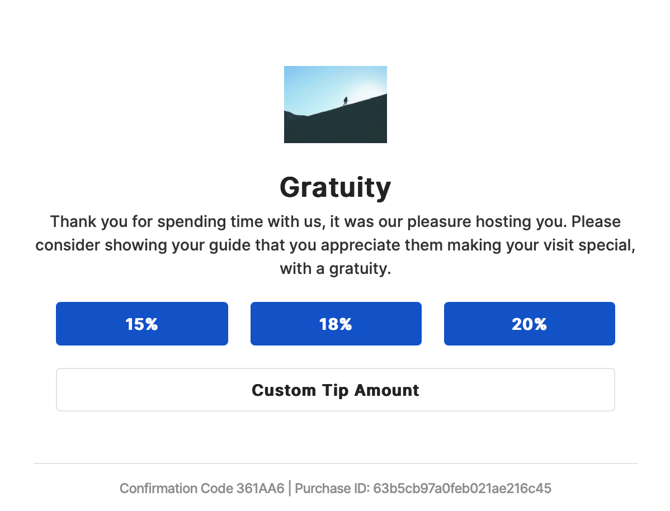Click the Gratuity heading
This screenshot has width=670, height=511.
coord(335,187)
